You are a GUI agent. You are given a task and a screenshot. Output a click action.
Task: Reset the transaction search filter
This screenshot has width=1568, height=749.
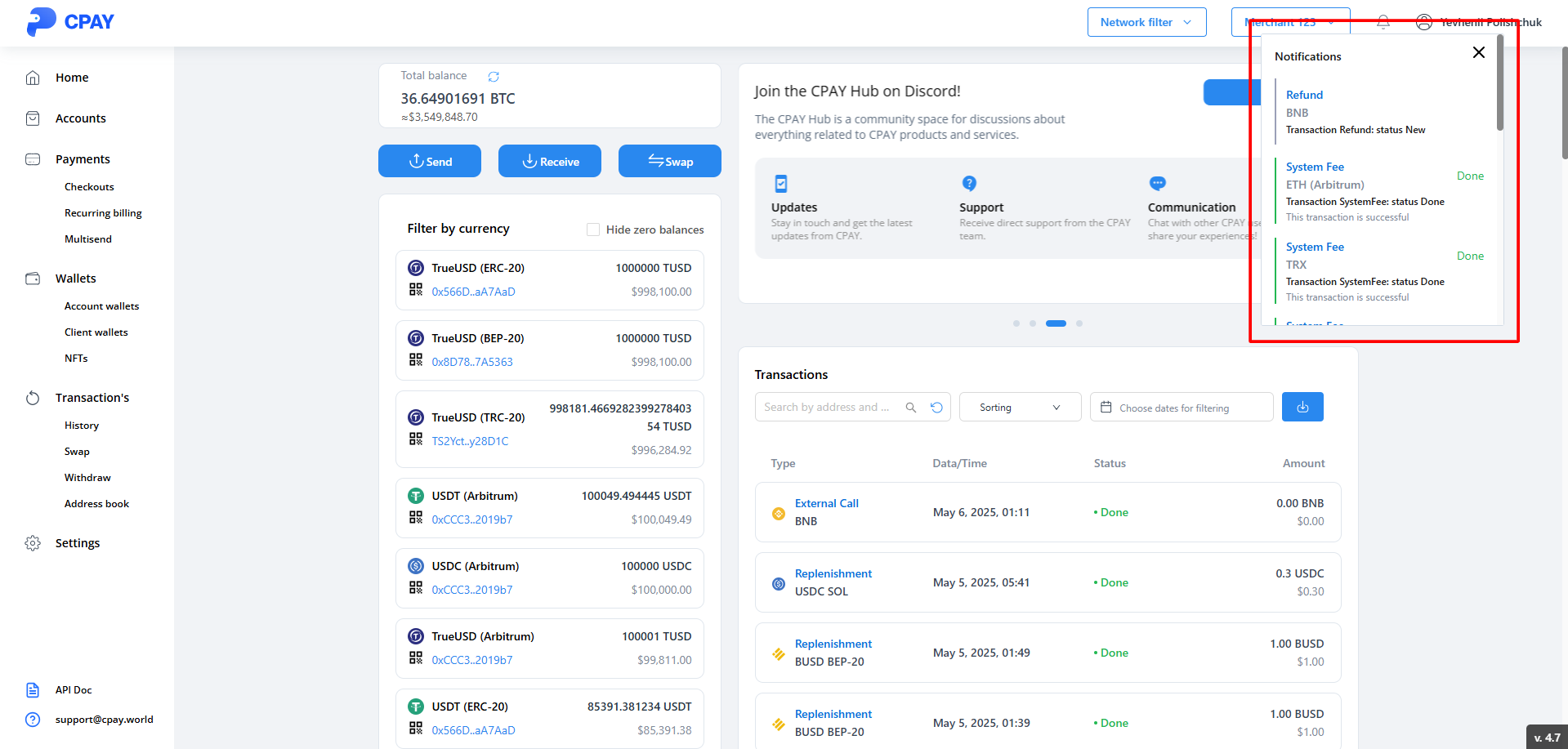click(x=936, y=408)
